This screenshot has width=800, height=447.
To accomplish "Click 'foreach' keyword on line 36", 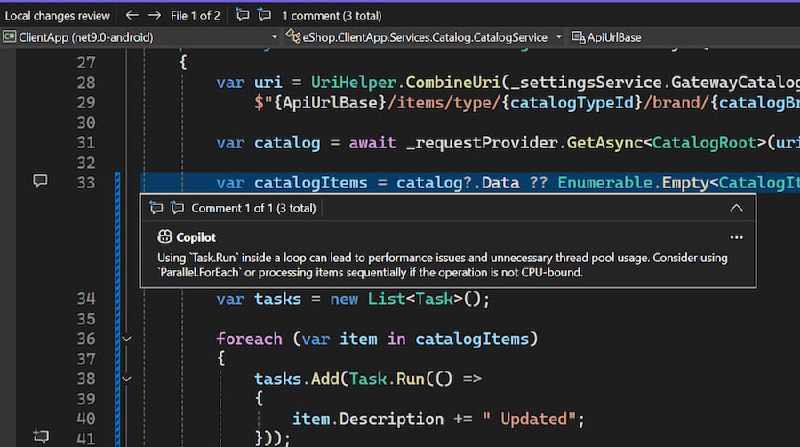I will click(x=249, y=339).
